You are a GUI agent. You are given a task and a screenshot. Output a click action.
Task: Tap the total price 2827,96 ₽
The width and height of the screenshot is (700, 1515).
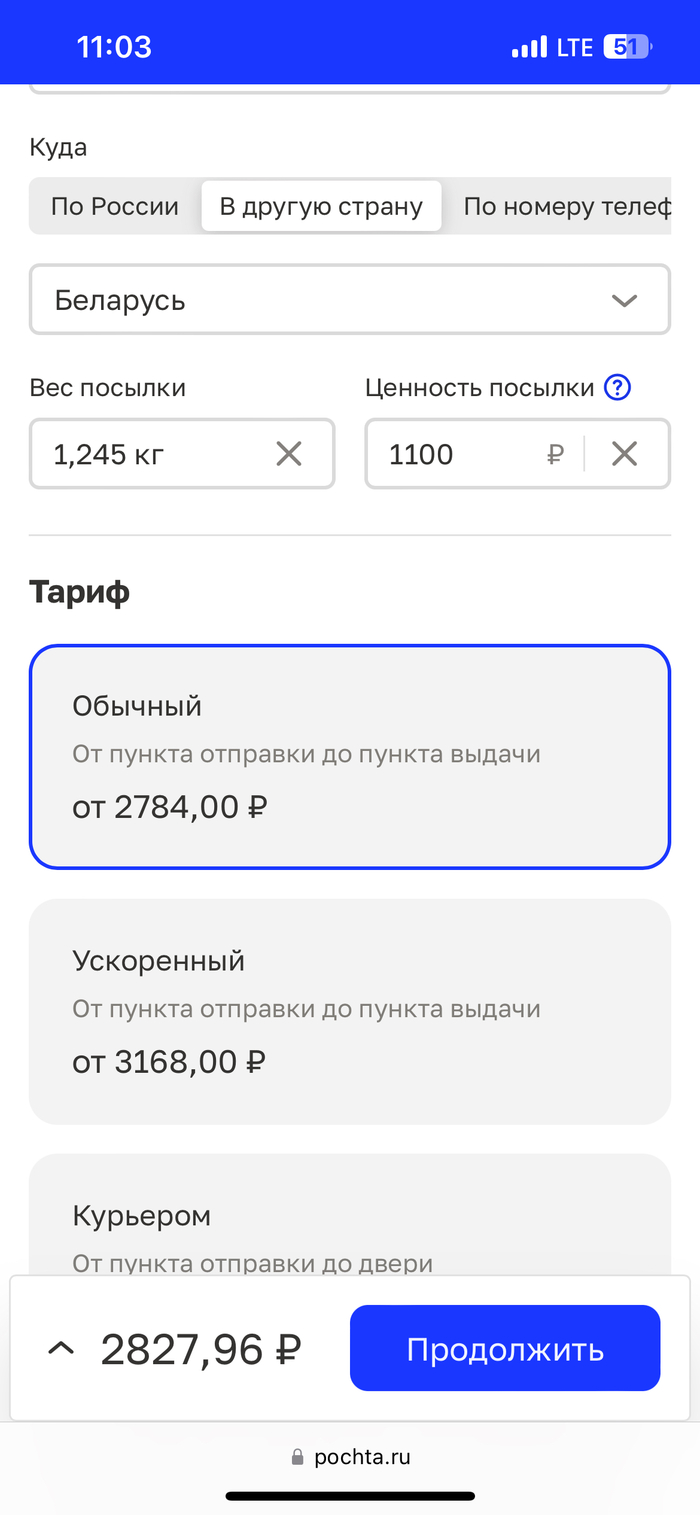click(x=200, y=1349)
